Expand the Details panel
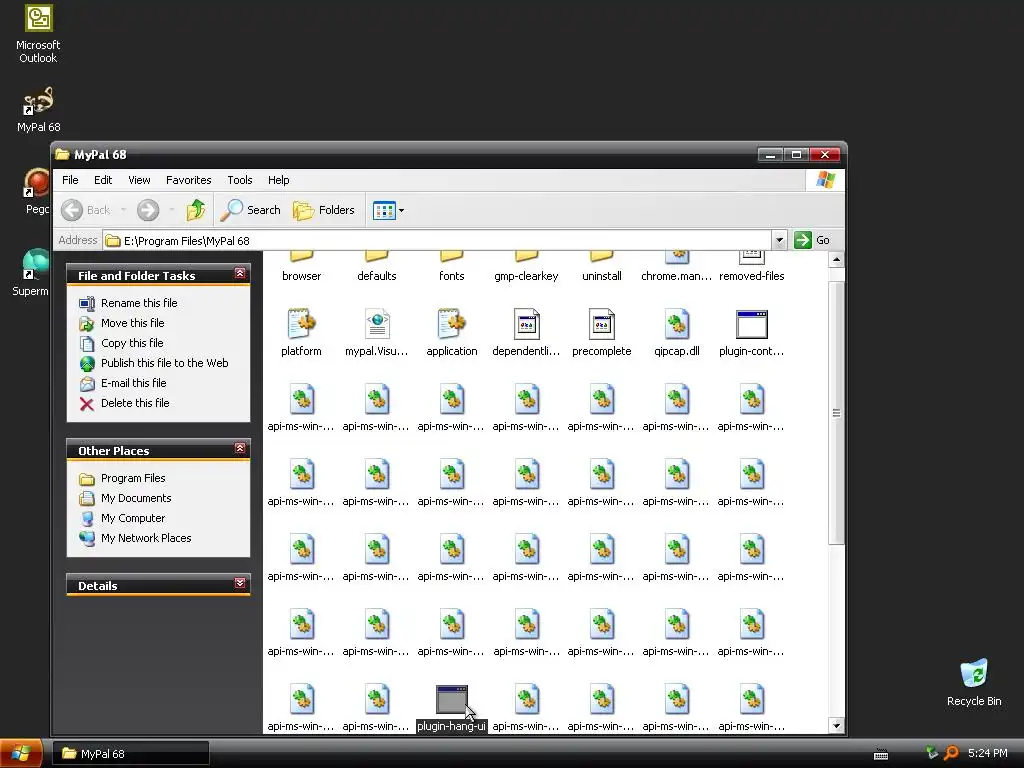Screen dimensions: 1024x768 pos(240,583)
